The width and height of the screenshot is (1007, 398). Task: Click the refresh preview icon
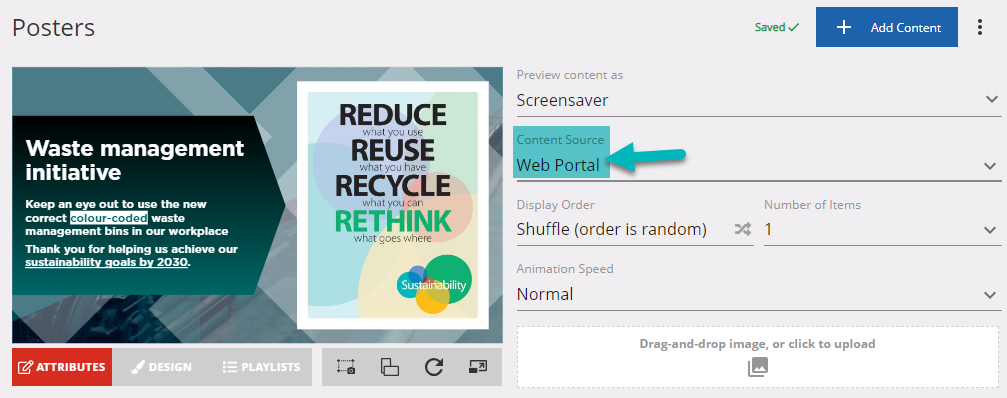[434, 367]
